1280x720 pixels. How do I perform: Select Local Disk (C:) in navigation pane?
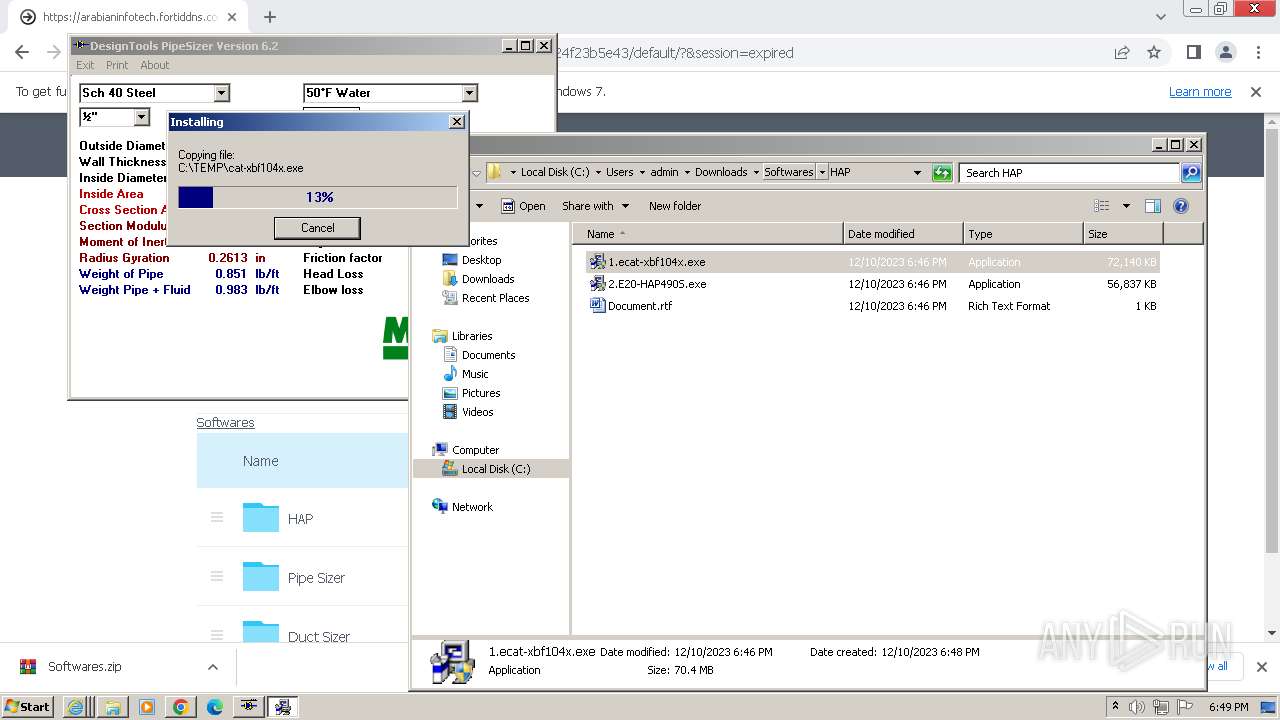pos(495,469)
